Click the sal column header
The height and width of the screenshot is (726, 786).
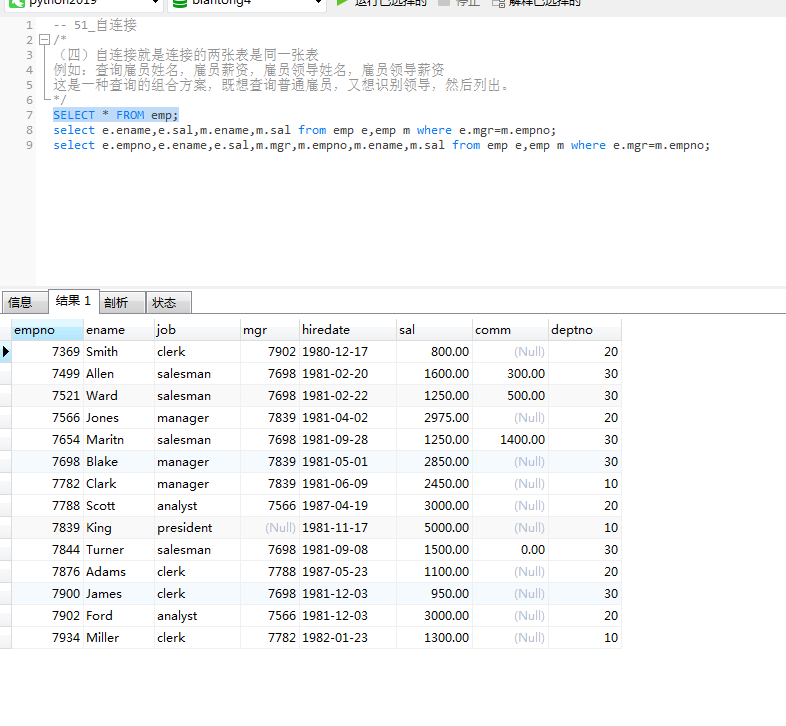point(434,330)
